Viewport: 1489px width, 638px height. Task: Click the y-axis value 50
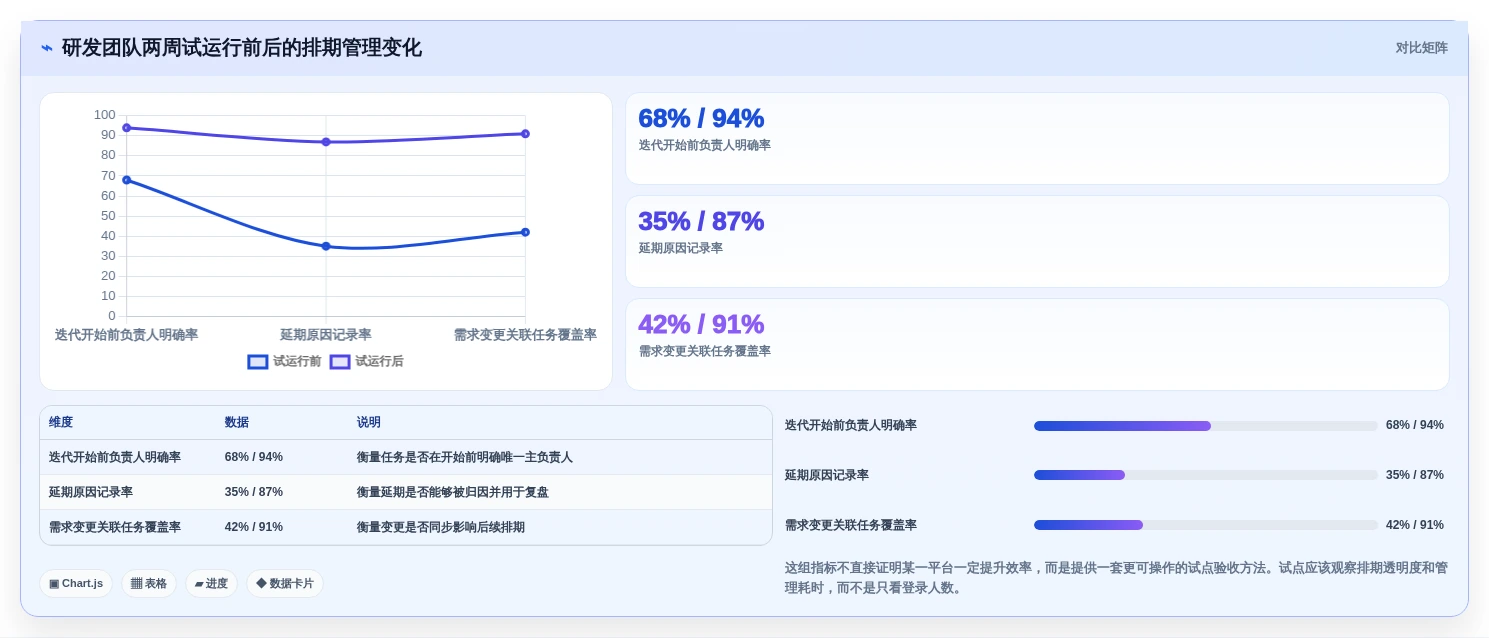point(108,216)
